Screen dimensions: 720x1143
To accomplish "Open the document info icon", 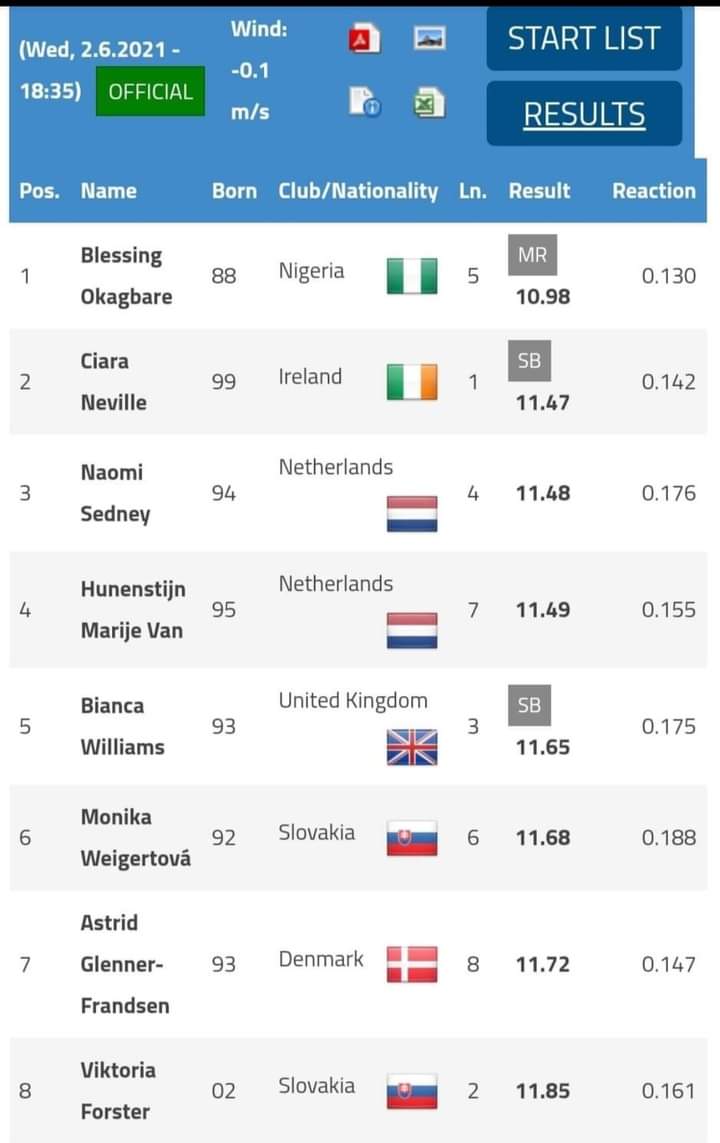I will click(x=364, y=102).
